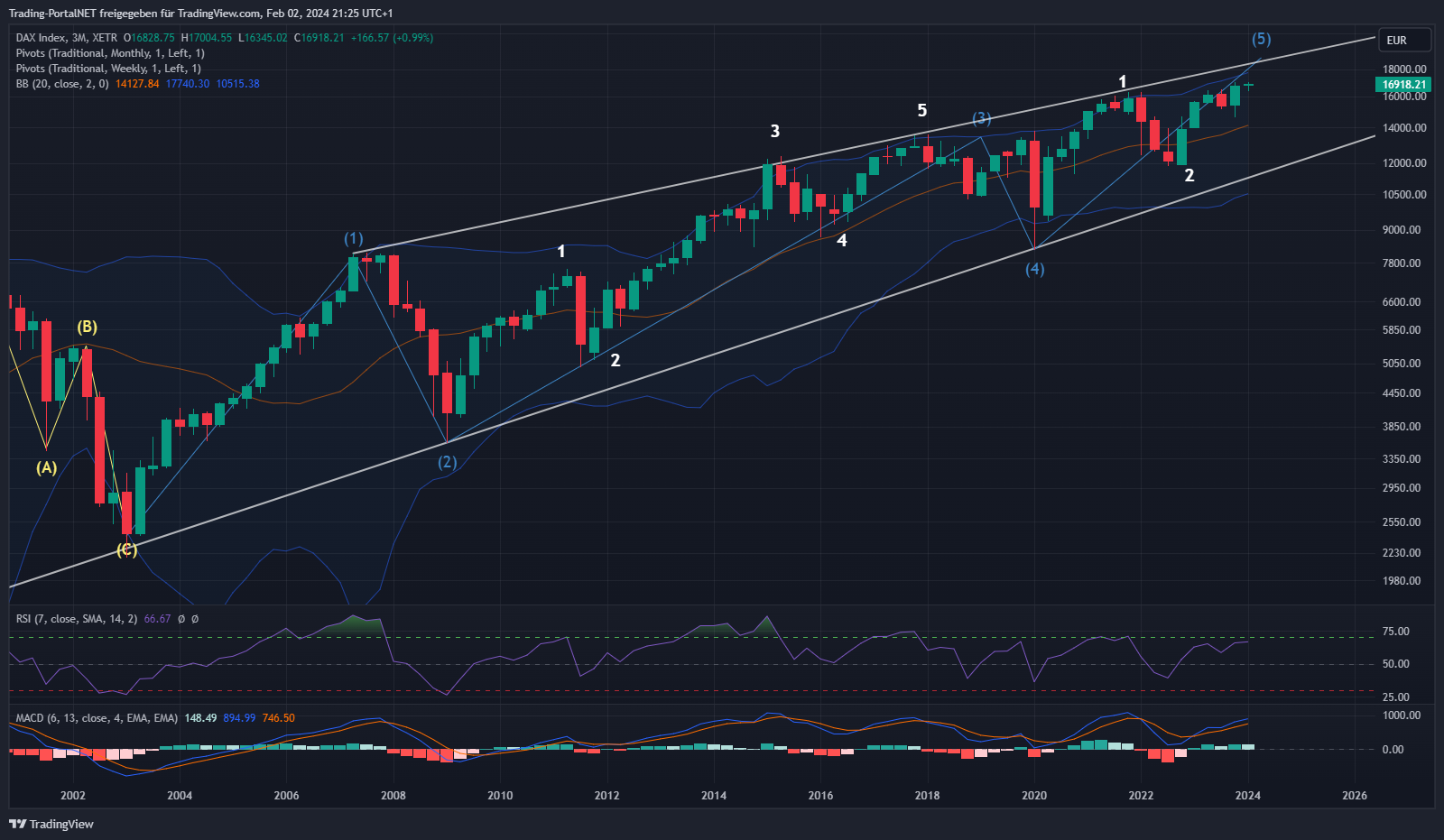This screenshot has width=1444, height=840.
Task: Click the current price tag 16918.21
Action: 1404,85
